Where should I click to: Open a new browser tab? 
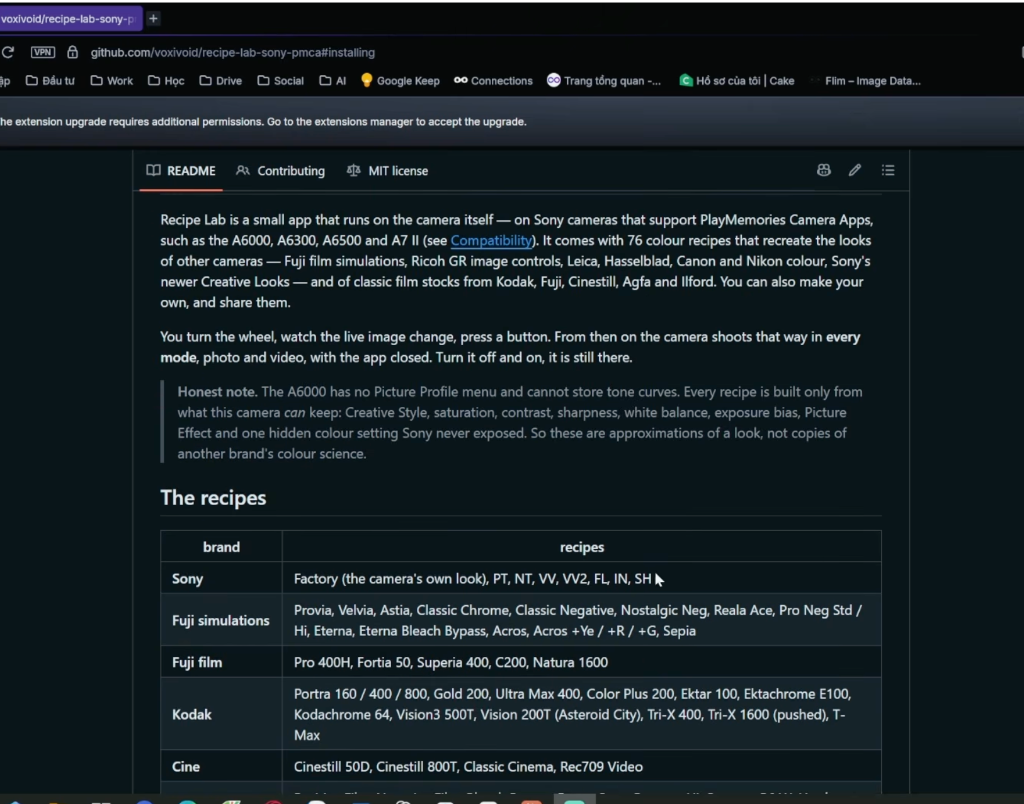pyautogui.click(x=153, y=19)
